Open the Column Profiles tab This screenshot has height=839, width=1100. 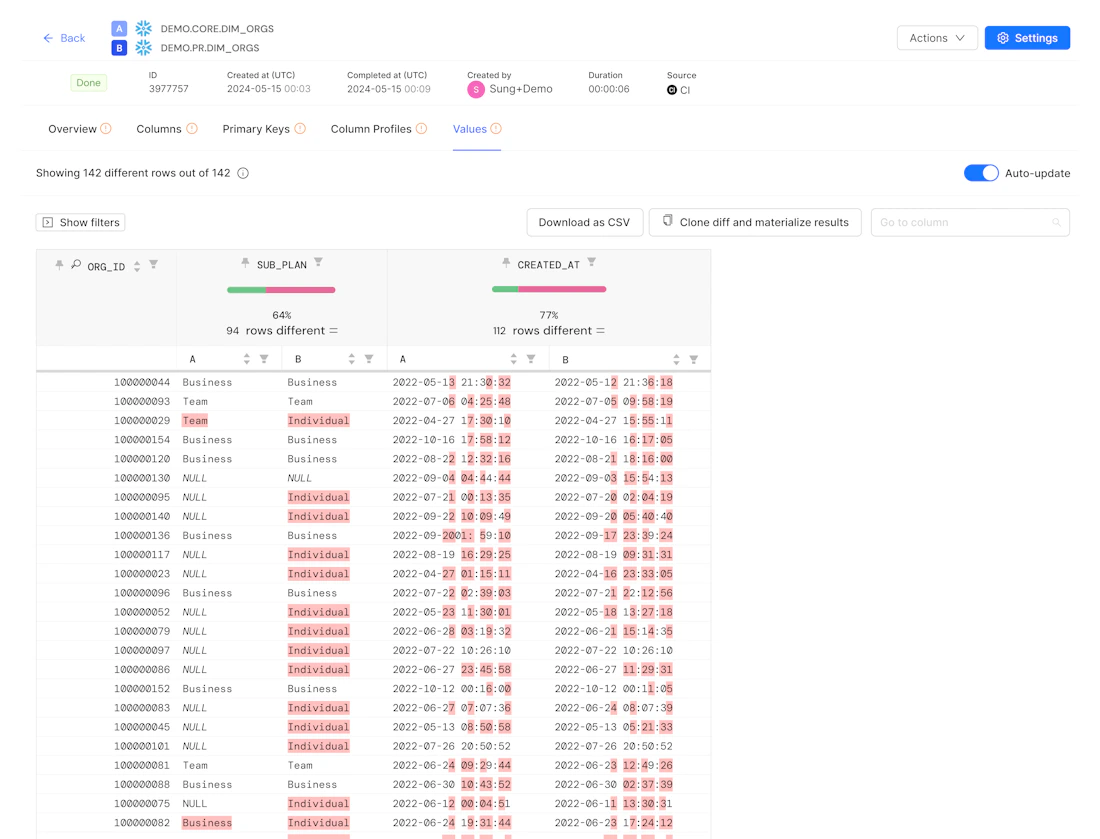pyautogui.click(x=370, y=128)
